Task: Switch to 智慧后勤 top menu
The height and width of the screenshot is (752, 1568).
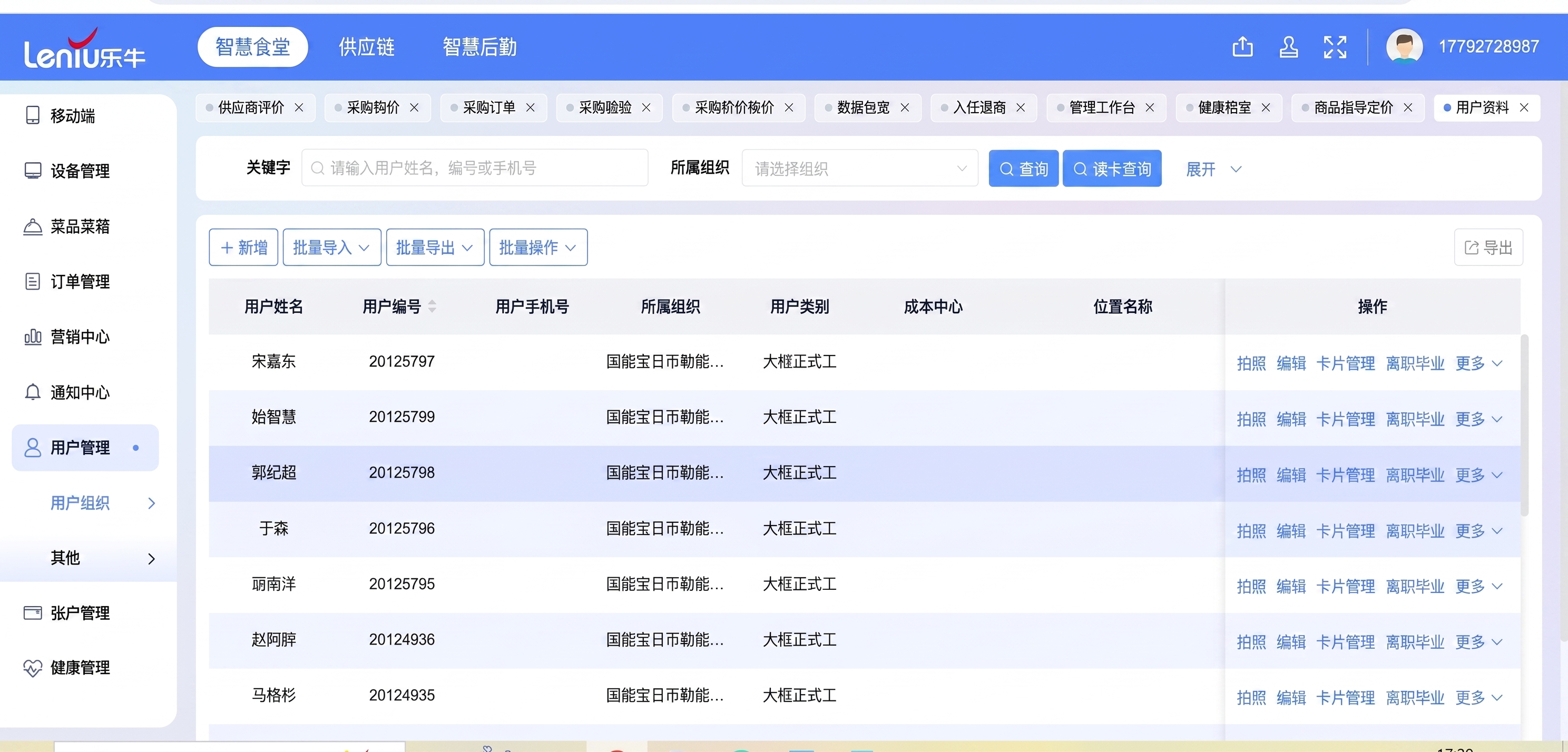Action: coord(479,47)
